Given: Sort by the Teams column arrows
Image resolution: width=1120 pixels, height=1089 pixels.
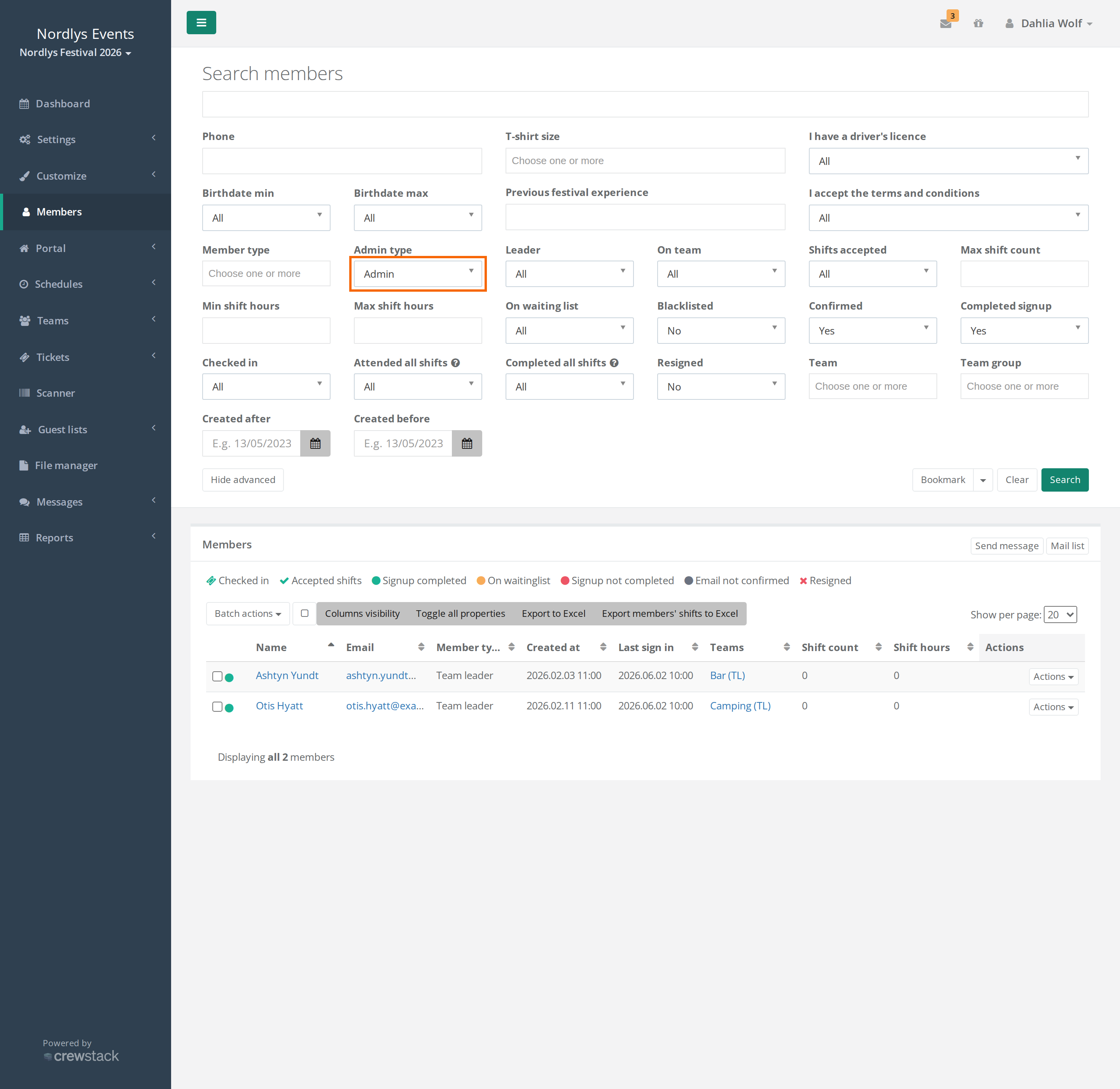Looking at the screenshot, I should (x=786, y=647).
